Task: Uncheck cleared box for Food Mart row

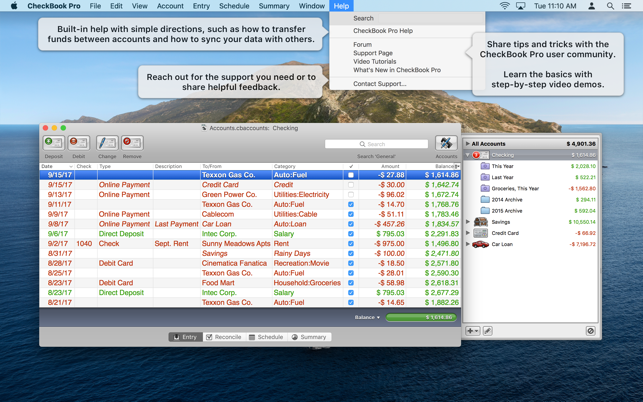Action: click(x=351, y=283)
